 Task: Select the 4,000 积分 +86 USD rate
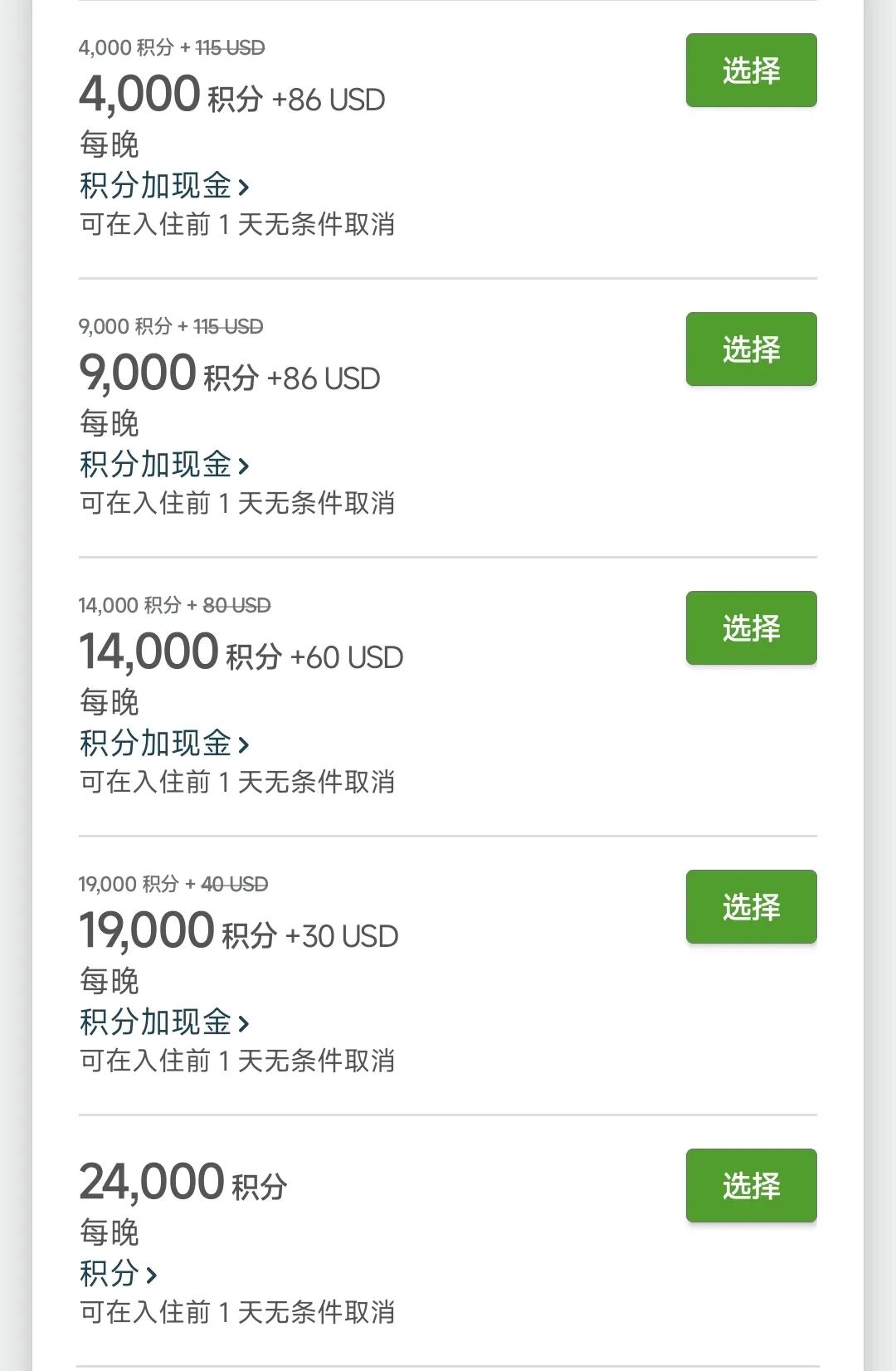tap(751, 71)
